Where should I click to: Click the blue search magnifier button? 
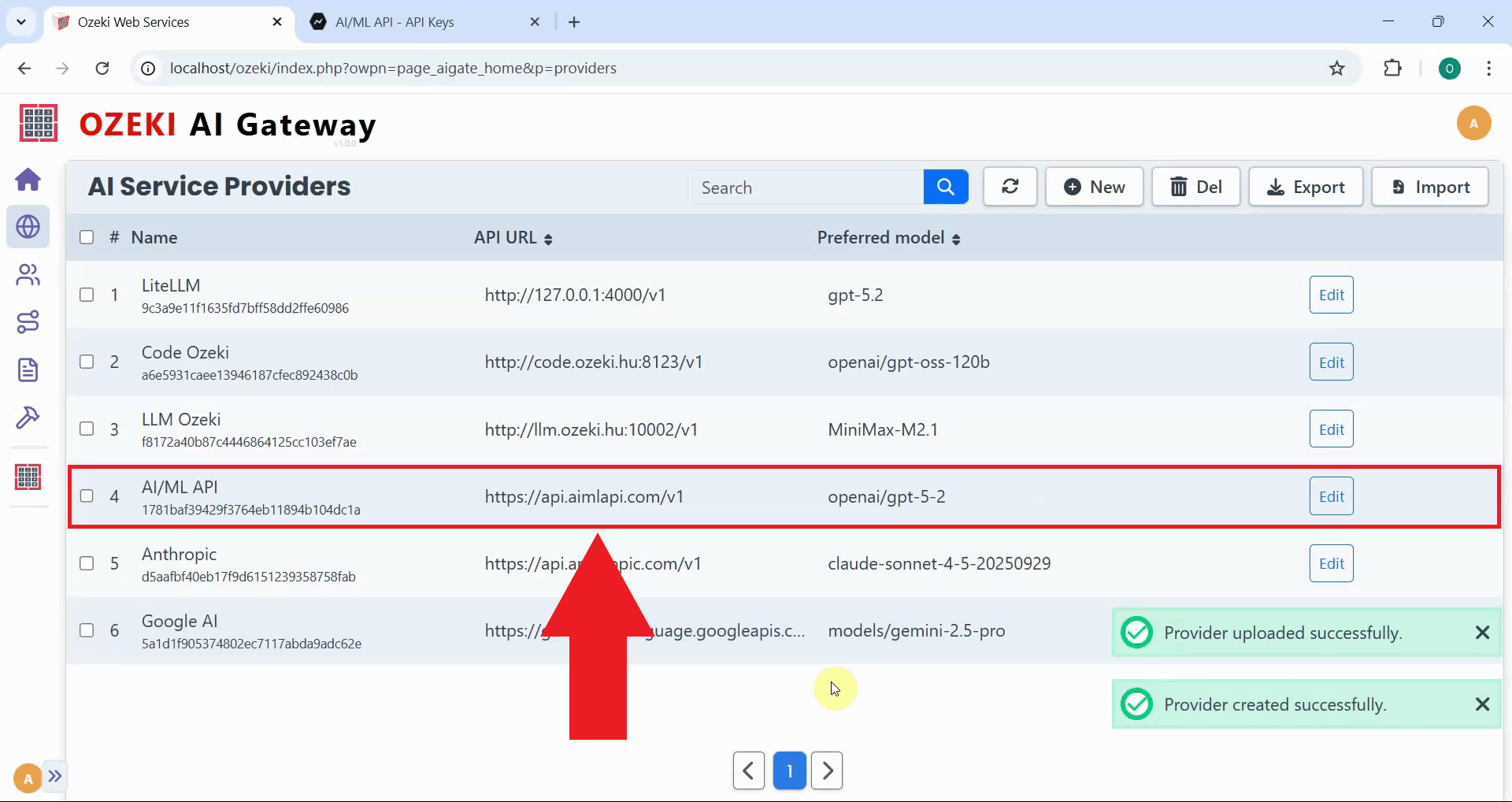945,188
